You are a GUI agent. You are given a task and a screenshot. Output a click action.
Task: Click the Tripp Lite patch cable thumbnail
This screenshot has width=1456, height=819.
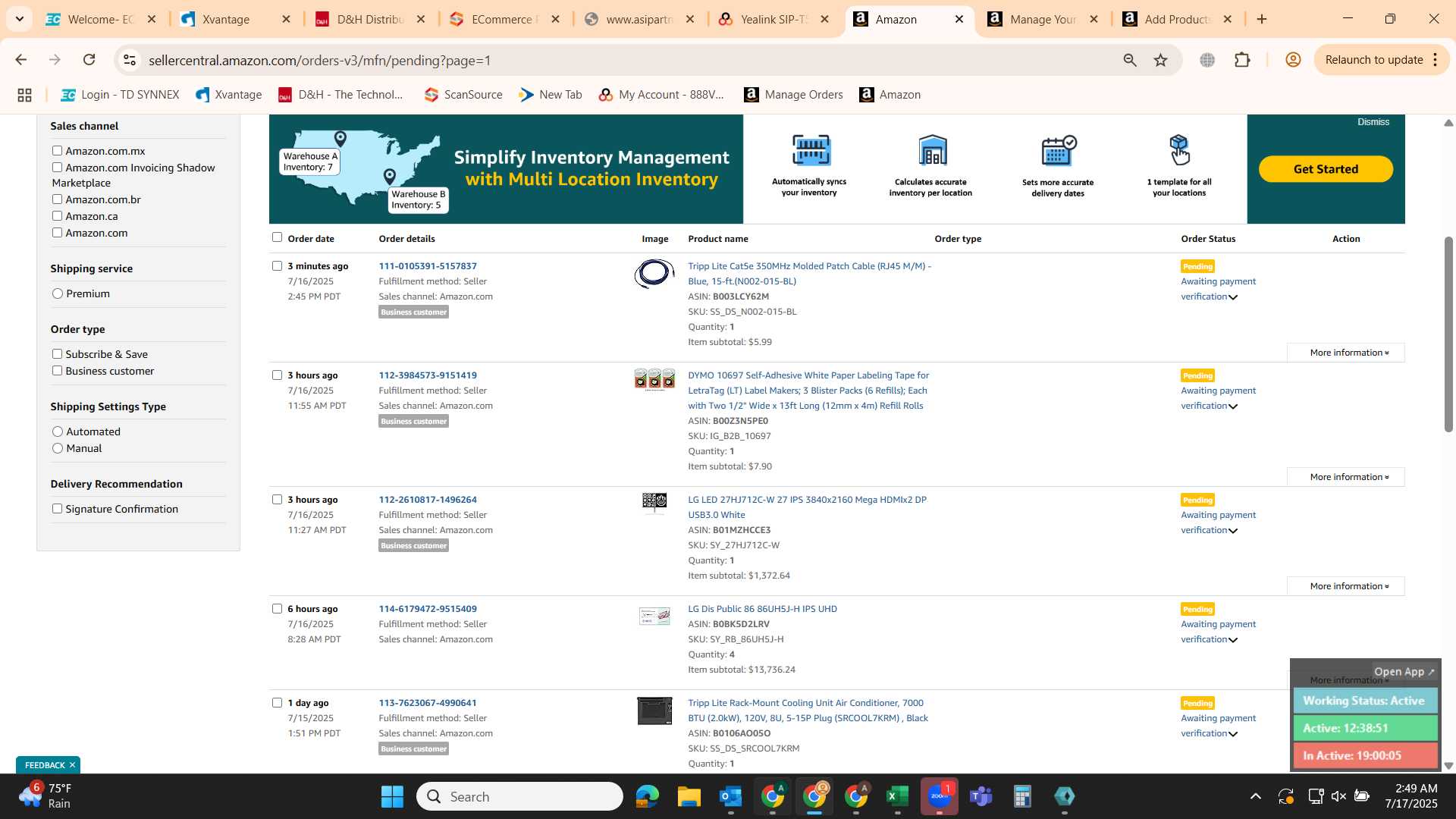pyautogui.click(x=654, y=274)
